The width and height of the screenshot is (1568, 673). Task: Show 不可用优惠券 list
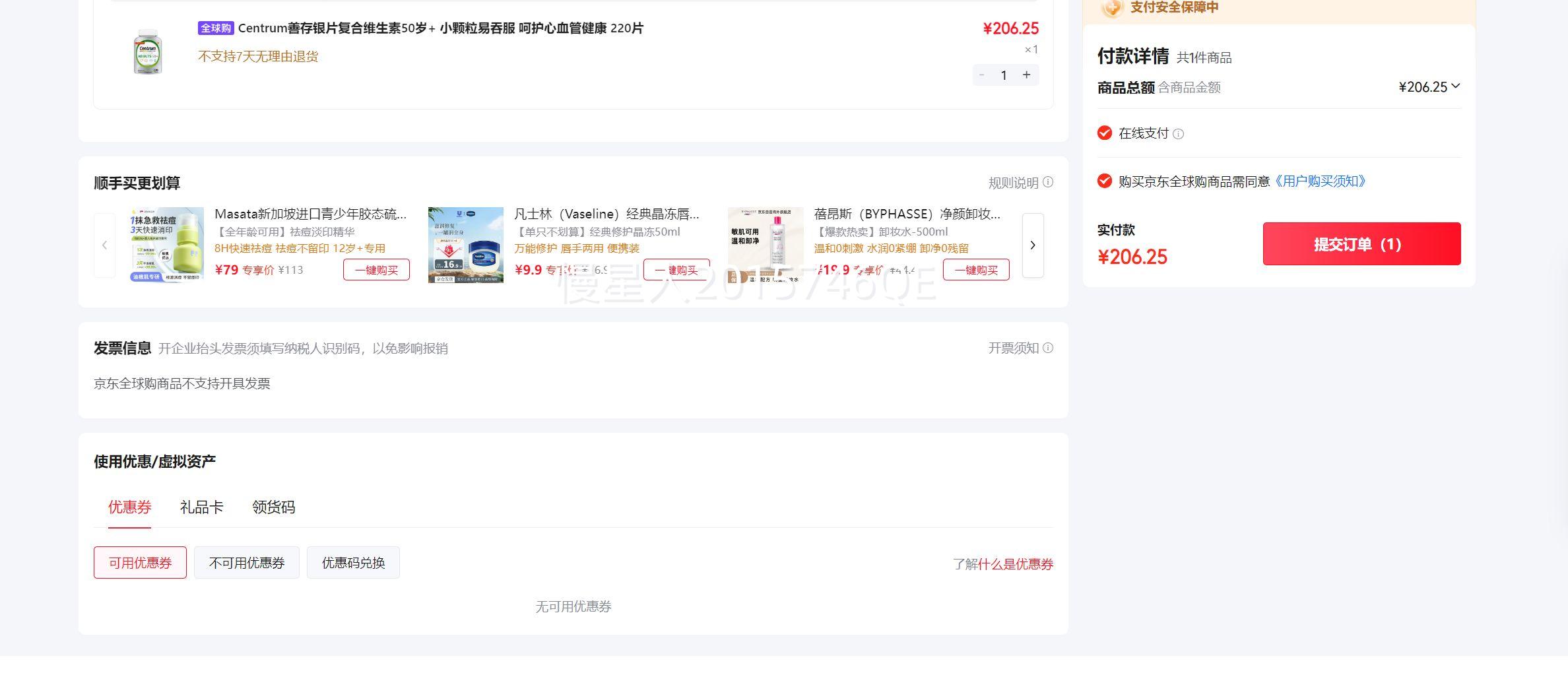[246, 563]
